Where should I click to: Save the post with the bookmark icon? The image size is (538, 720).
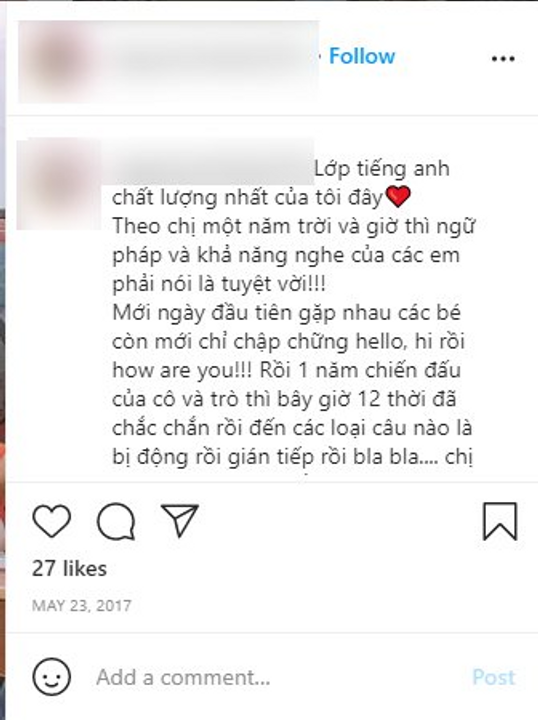(x=500, y=521)
